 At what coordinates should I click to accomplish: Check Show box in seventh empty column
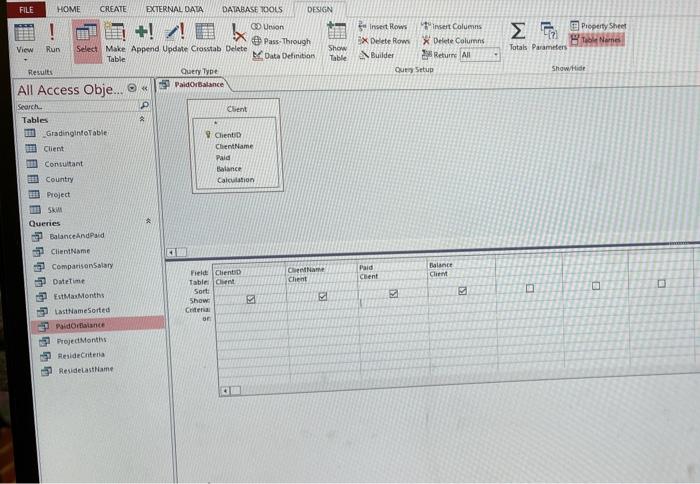(662, 284)
